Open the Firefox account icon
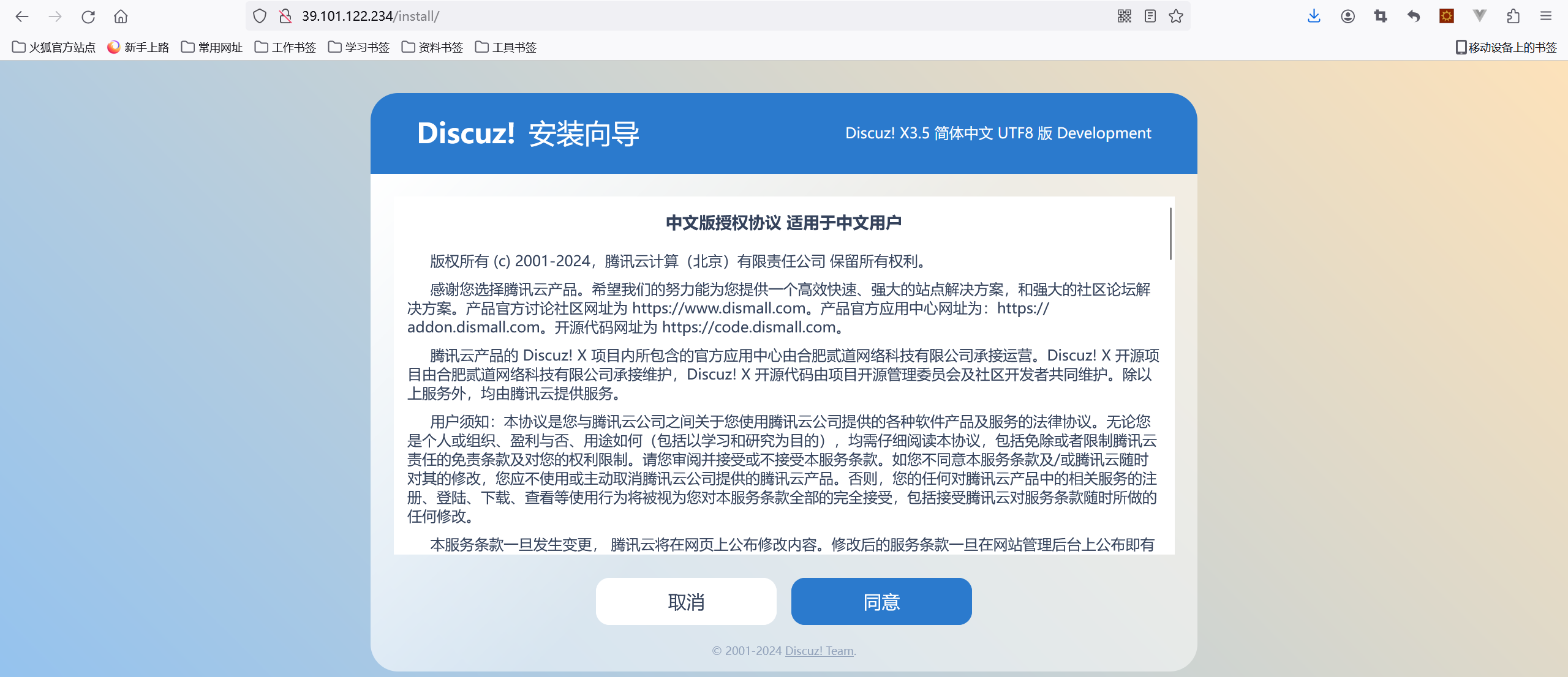 pos(1347,17)
